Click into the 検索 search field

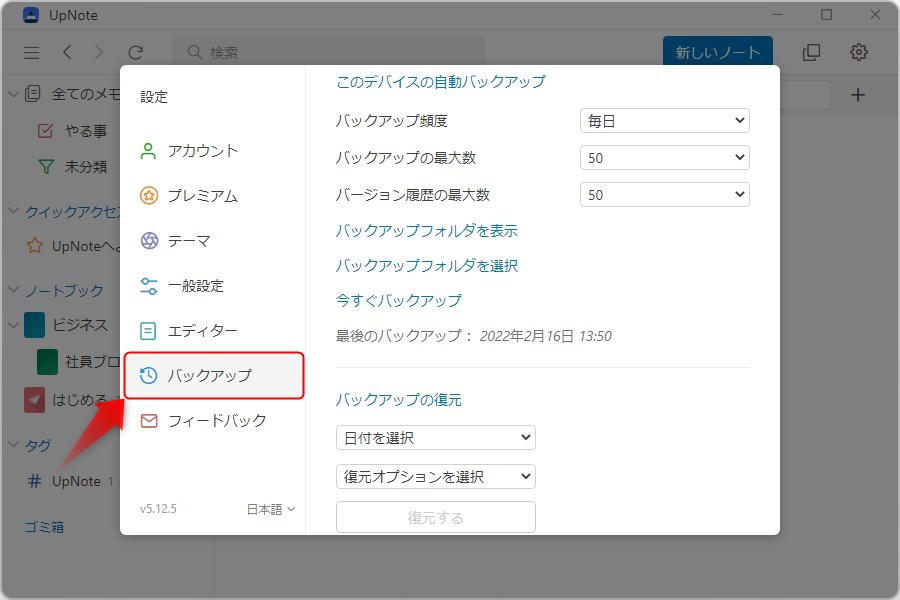pos(328,52)
